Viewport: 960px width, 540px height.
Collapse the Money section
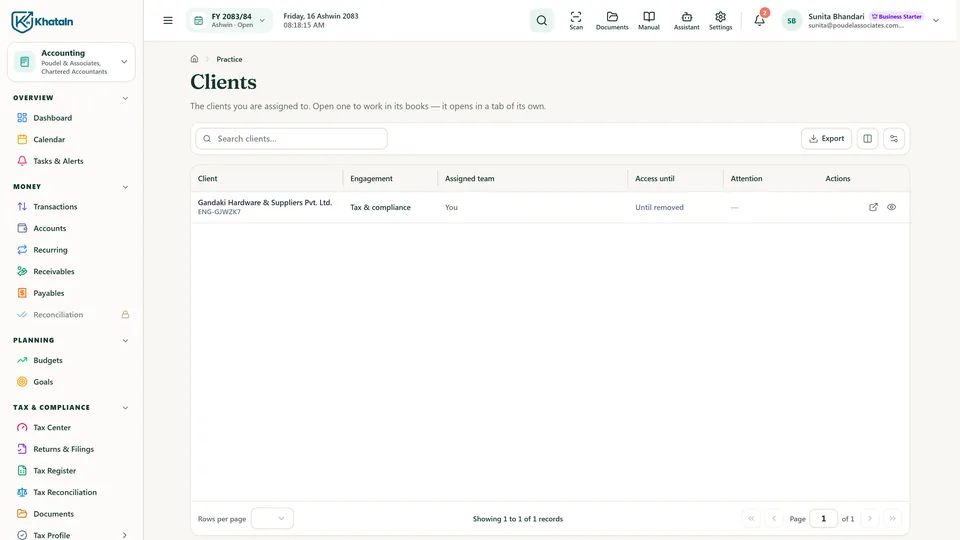(x=125, y=187)
